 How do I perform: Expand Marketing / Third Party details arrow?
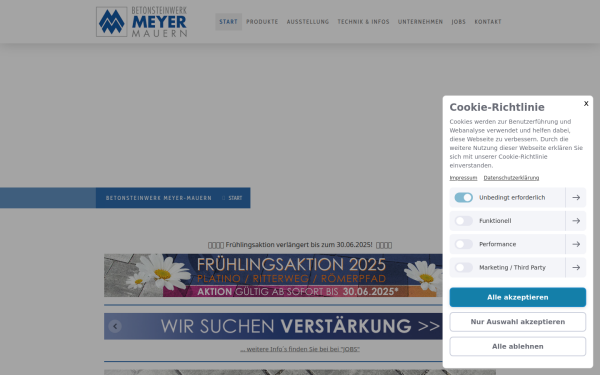(576, 267)
